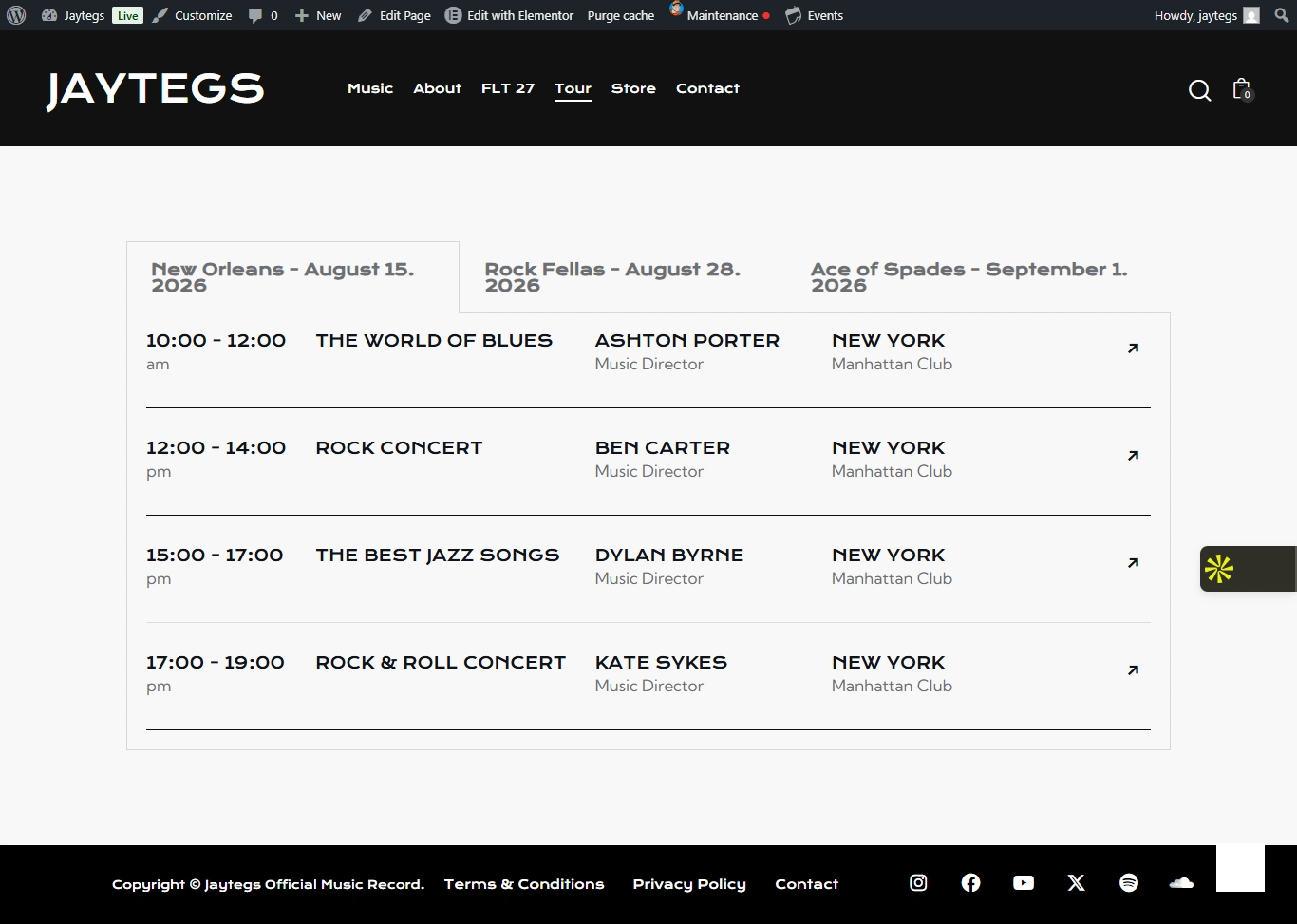
Task: Click the admin bar search magnifier
Action: [x=1281, y=15]
